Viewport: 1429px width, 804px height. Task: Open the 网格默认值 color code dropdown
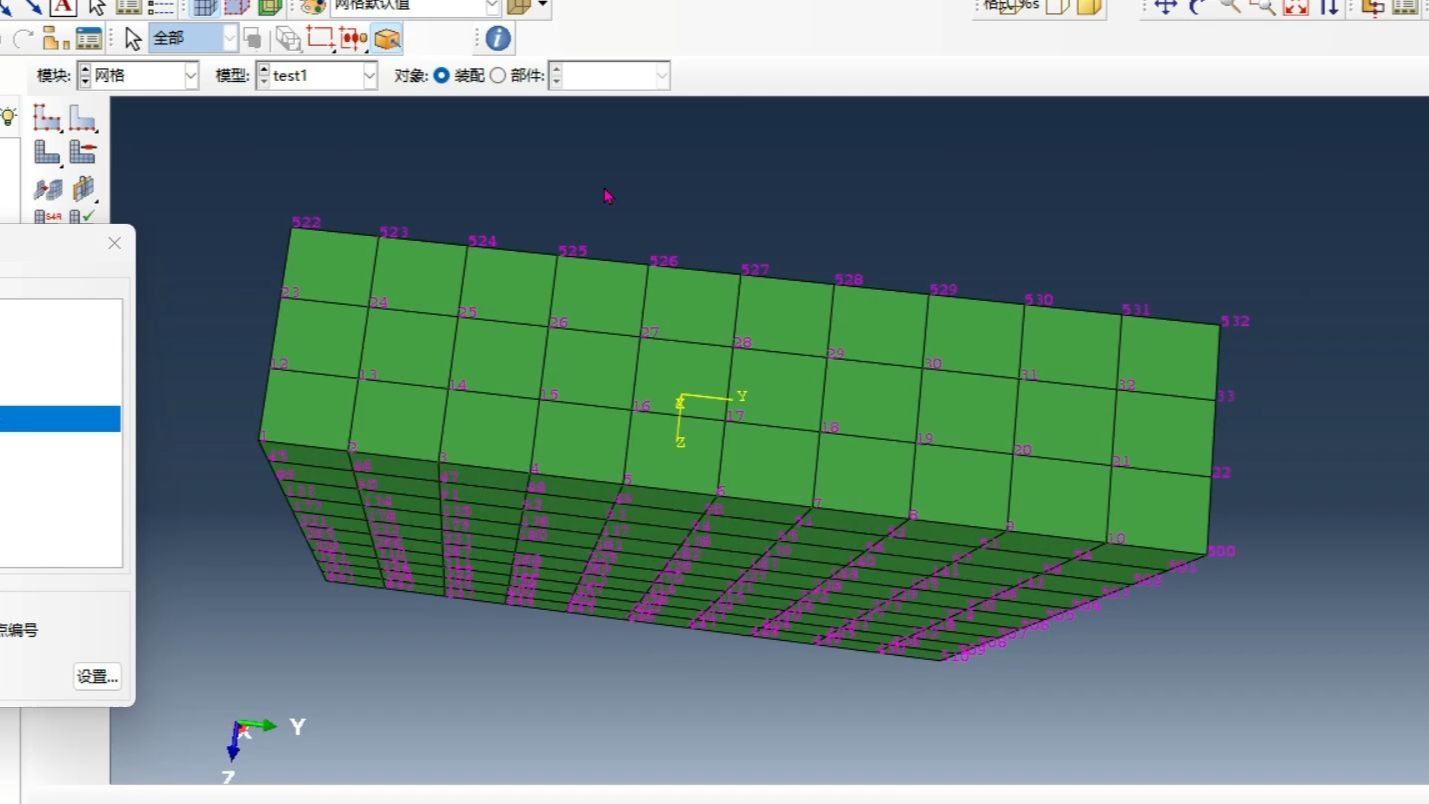pos(415,6)
